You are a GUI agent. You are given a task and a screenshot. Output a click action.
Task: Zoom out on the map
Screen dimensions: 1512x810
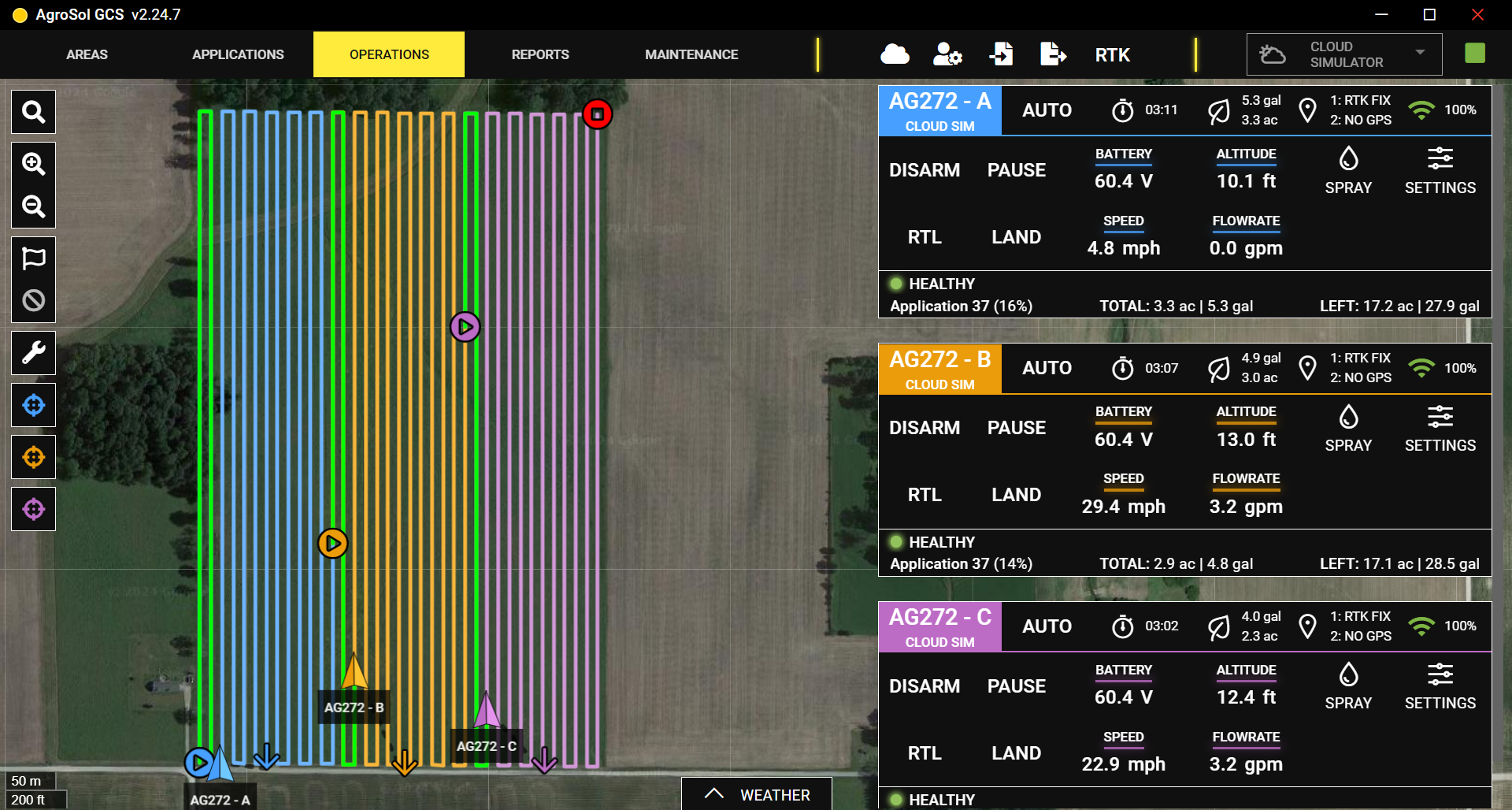pos(33,207)
